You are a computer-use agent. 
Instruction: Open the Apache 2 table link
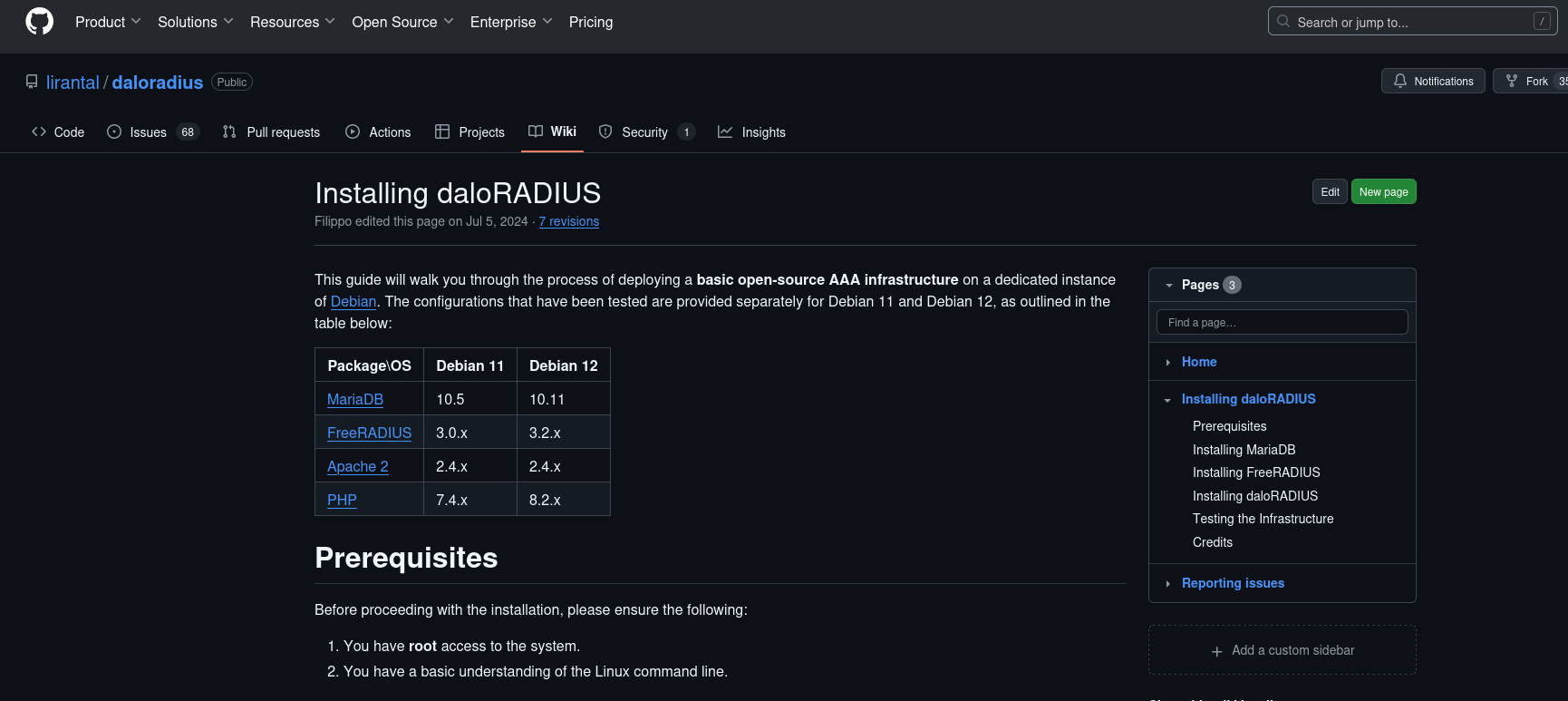pyautogui.click(x=358, y=466)
